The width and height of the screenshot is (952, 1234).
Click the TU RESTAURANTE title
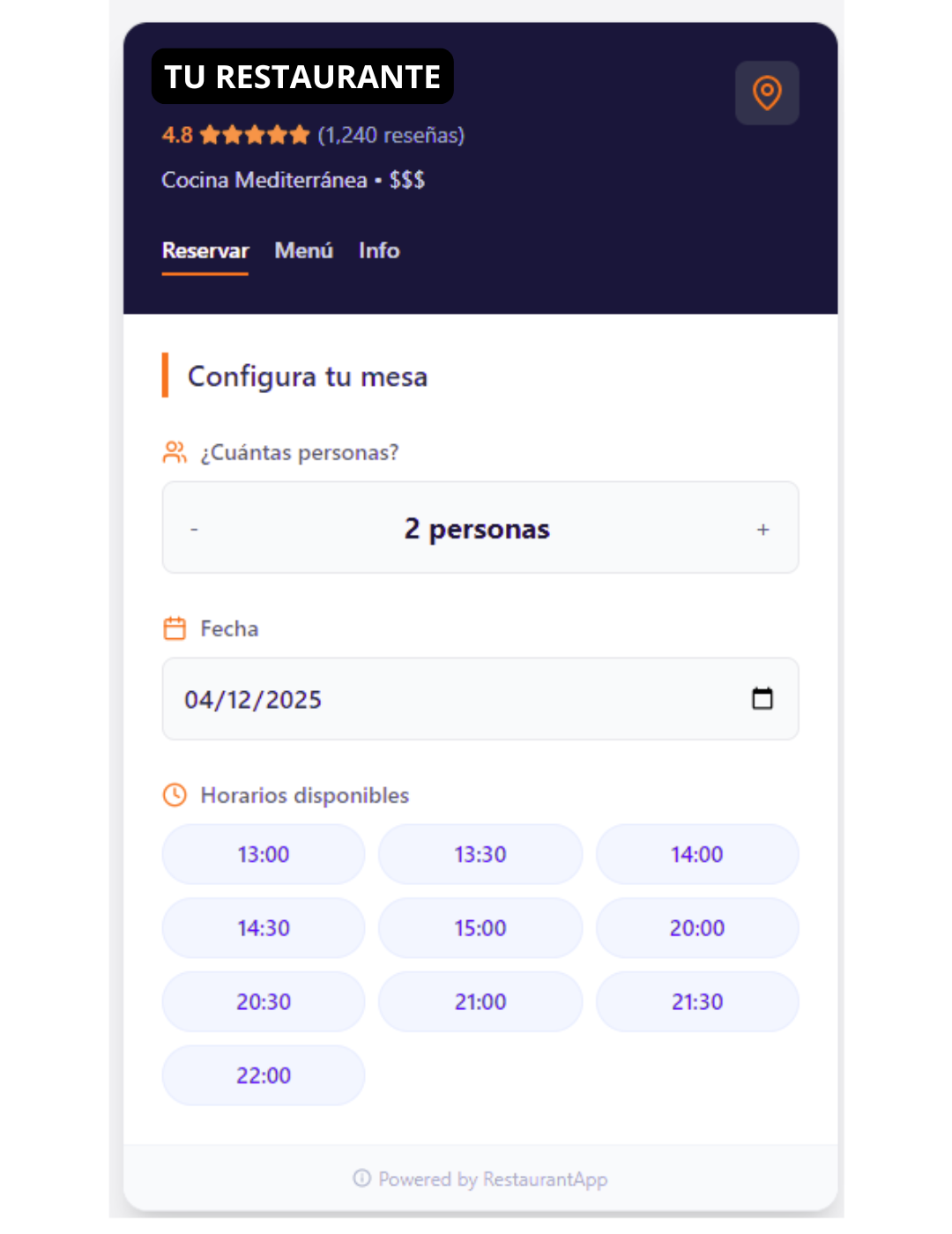[302, 77]
